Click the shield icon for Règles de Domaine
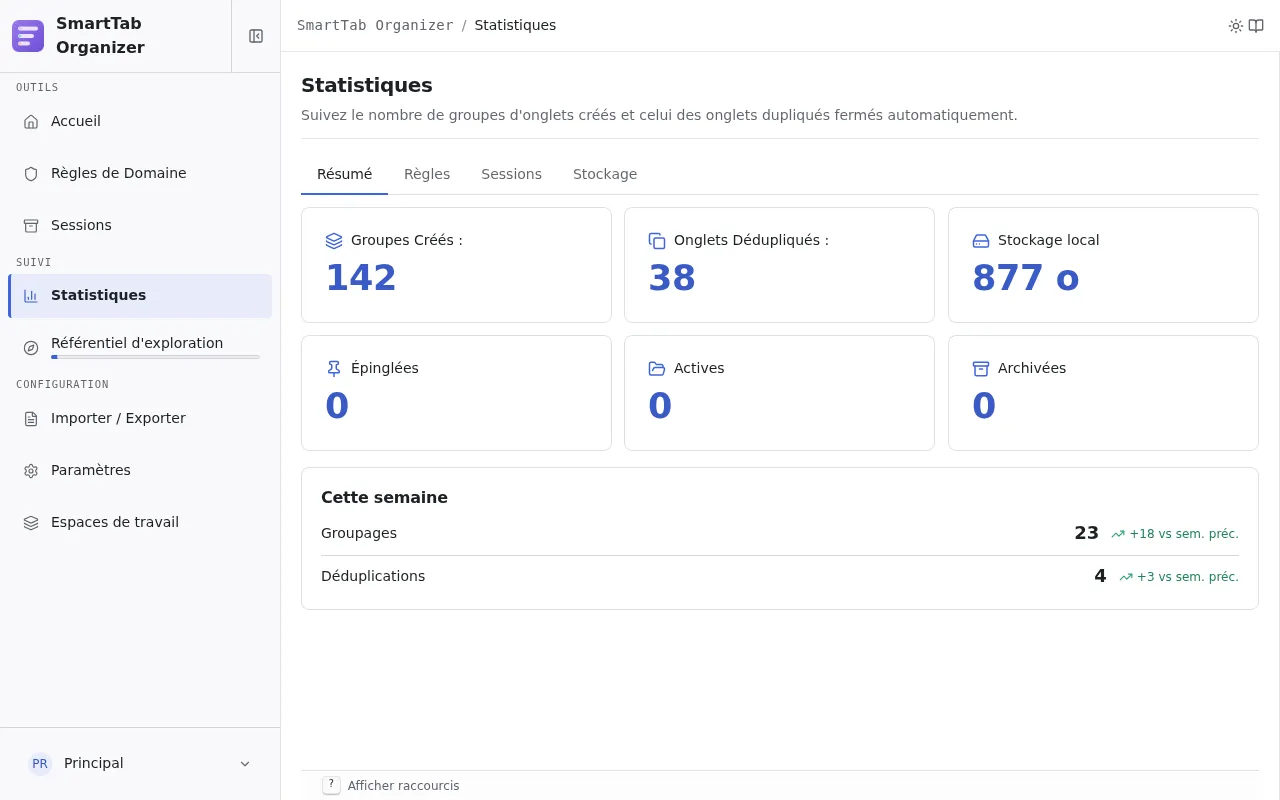The height and width of the screenshot is (800, 1280). coord(31,174)
